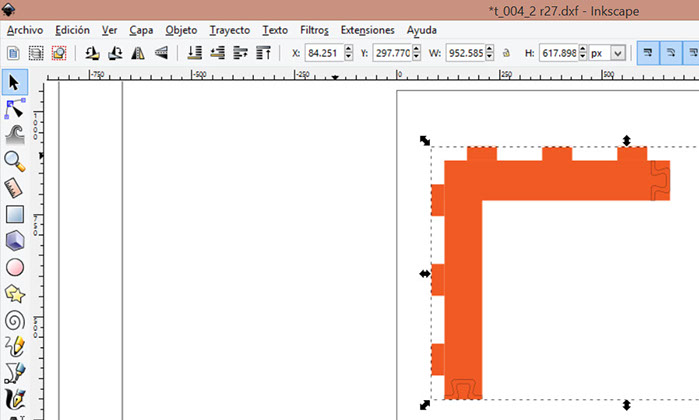Screen dimensions: 699x420
Task: Decrease the X value with spinner down
Action: pos(349,57)
